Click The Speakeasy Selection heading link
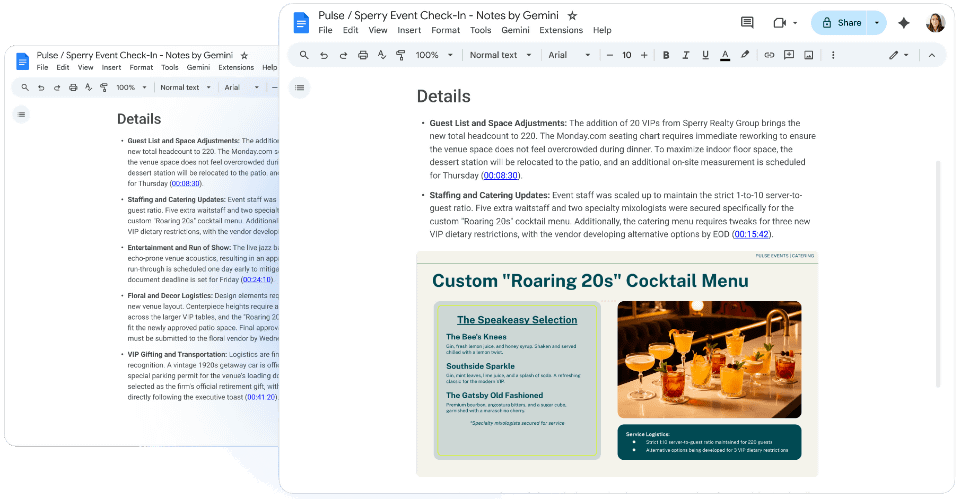This screenshot has height=499, width=960. click(x=517, y=320)
